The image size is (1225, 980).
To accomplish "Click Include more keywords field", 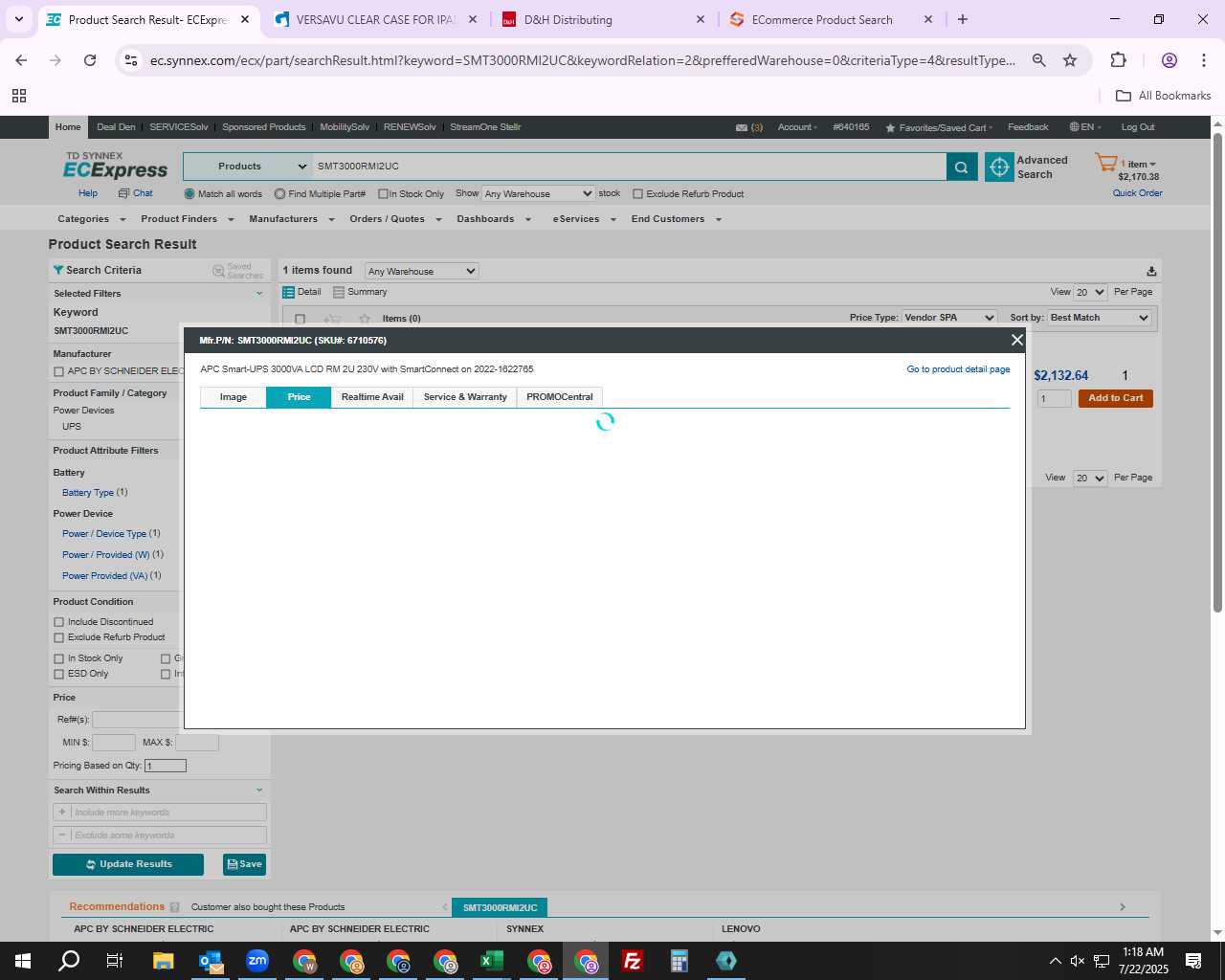I will [160, 813].
